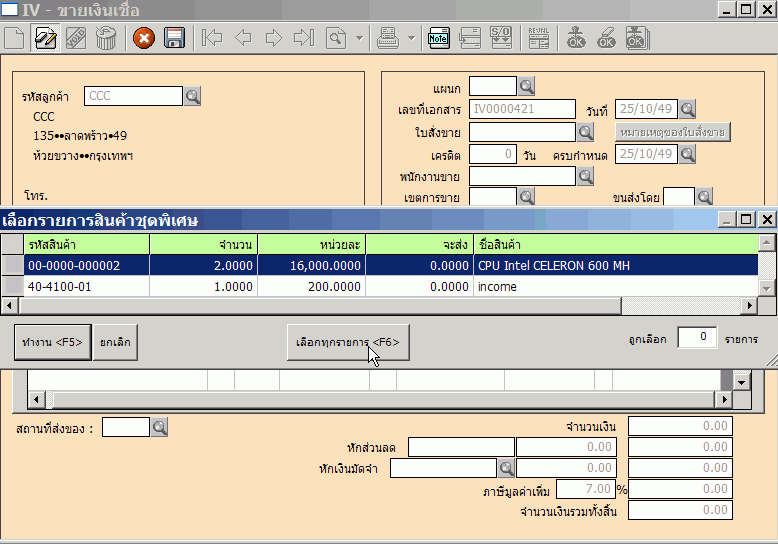Expand the find document dropdown arrow

[360, 39]
